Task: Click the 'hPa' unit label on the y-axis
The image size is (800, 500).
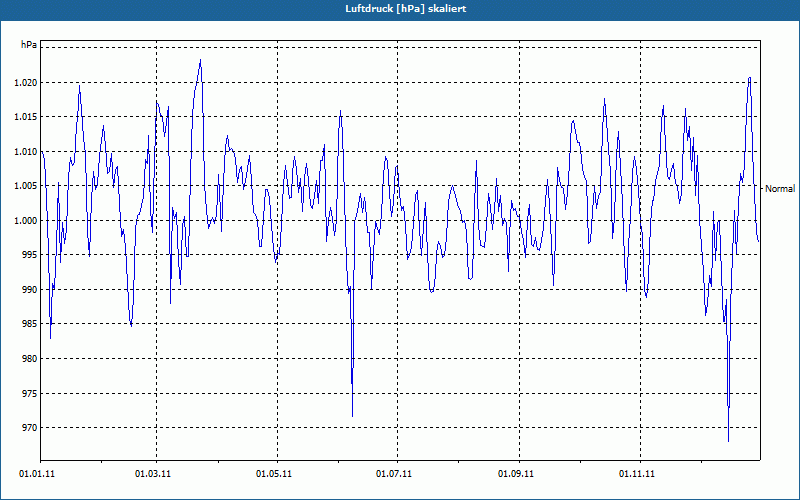Action: click(x=29, y=44)
